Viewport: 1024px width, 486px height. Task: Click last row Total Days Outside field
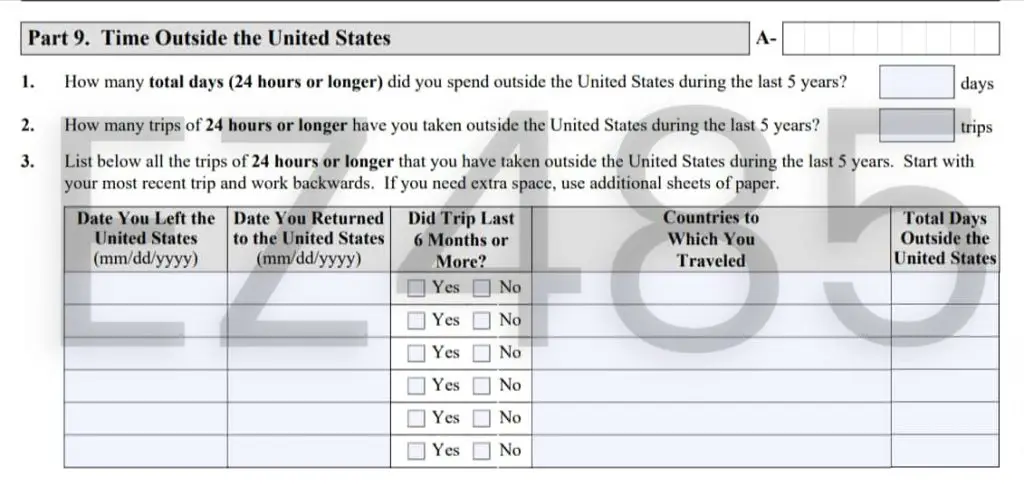(x=944, y=451)
